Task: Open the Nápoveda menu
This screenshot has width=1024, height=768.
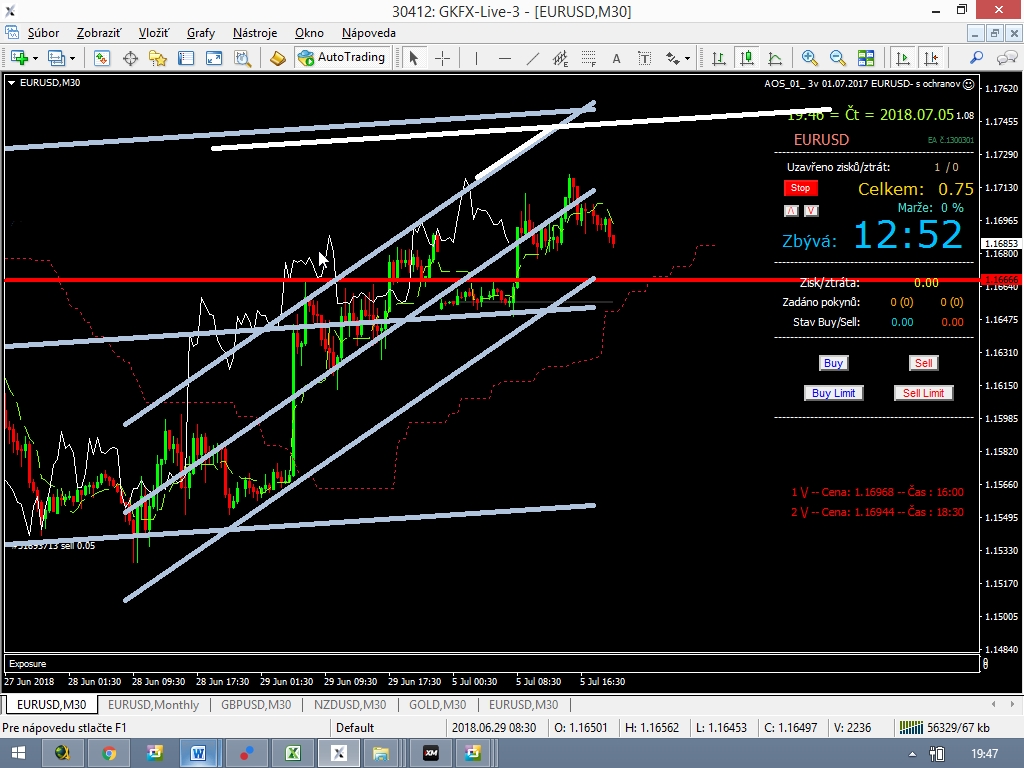Action: click(368, 33)
